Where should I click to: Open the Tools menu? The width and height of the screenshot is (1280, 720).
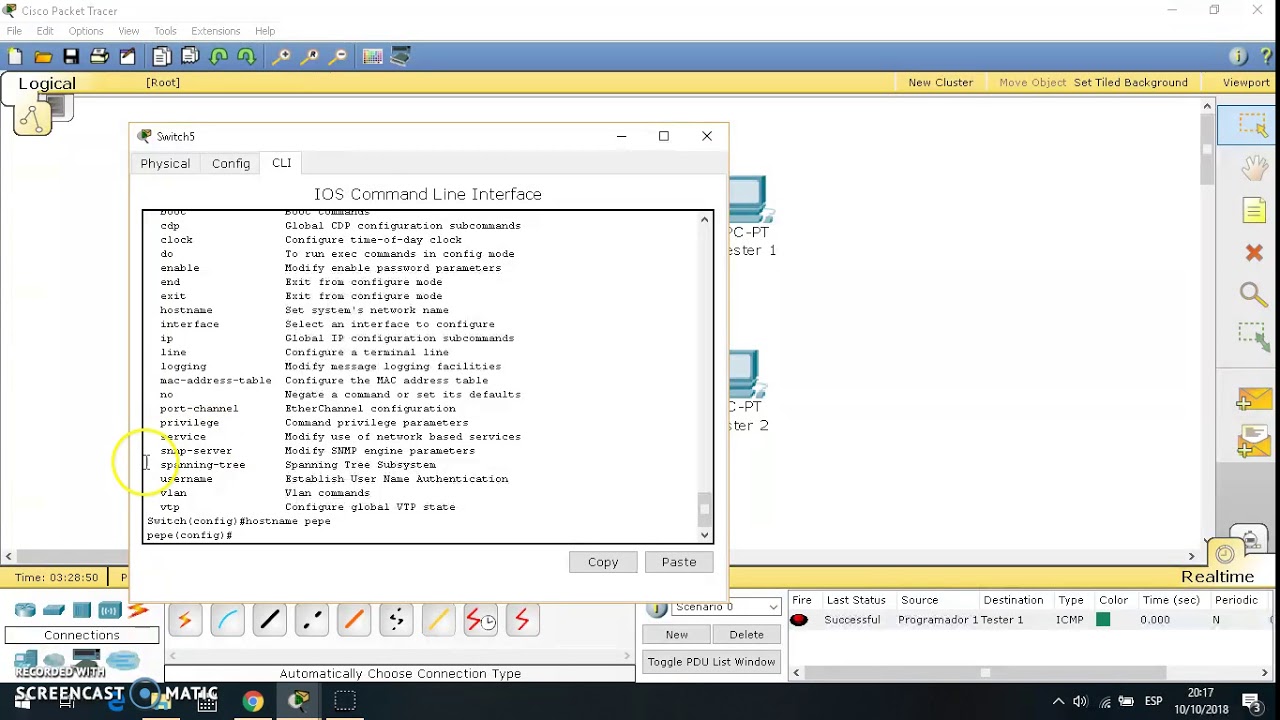tap(165, 31)
